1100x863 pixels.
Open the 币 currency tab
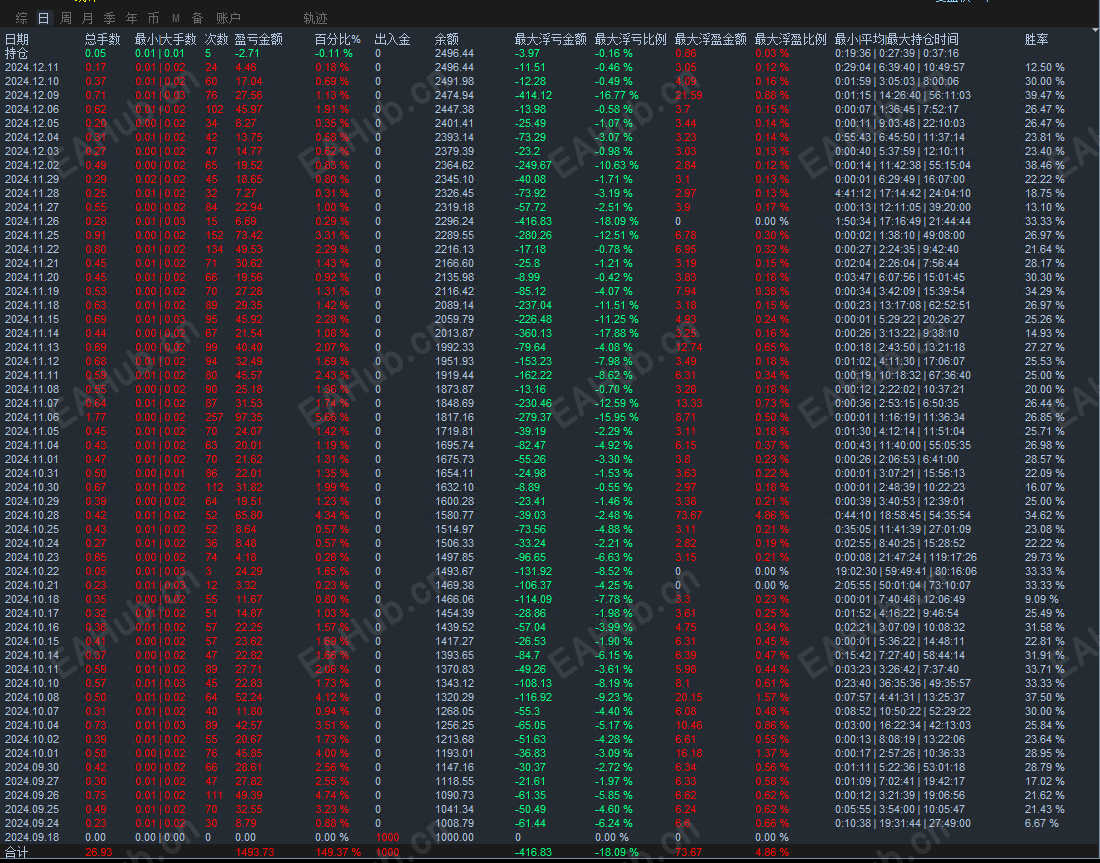pyautogui.click(x=153, y=18)
